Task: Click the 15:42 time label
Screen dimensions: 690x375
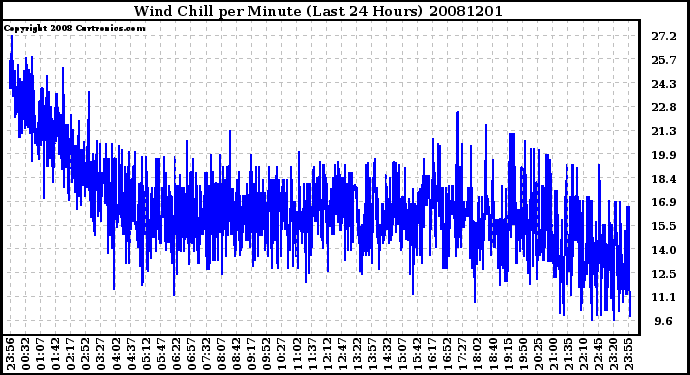Action: click(x=417, y=354)
